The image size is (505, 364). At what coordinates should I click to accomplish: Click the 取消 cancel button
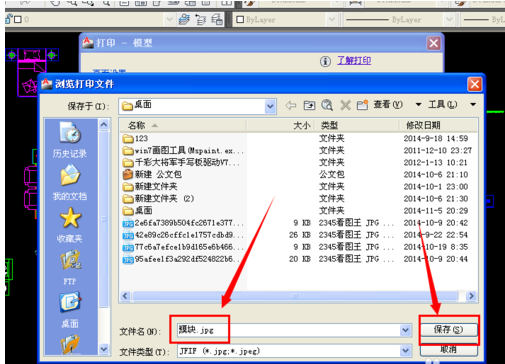[x=448, y=350]
